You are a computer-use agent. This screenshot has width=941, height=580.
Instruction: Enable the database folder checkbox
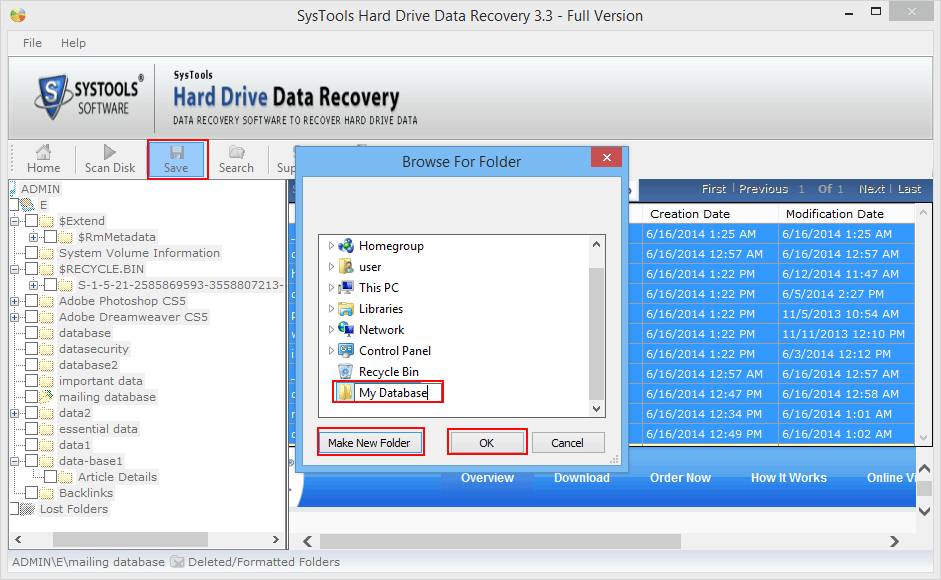32,333
